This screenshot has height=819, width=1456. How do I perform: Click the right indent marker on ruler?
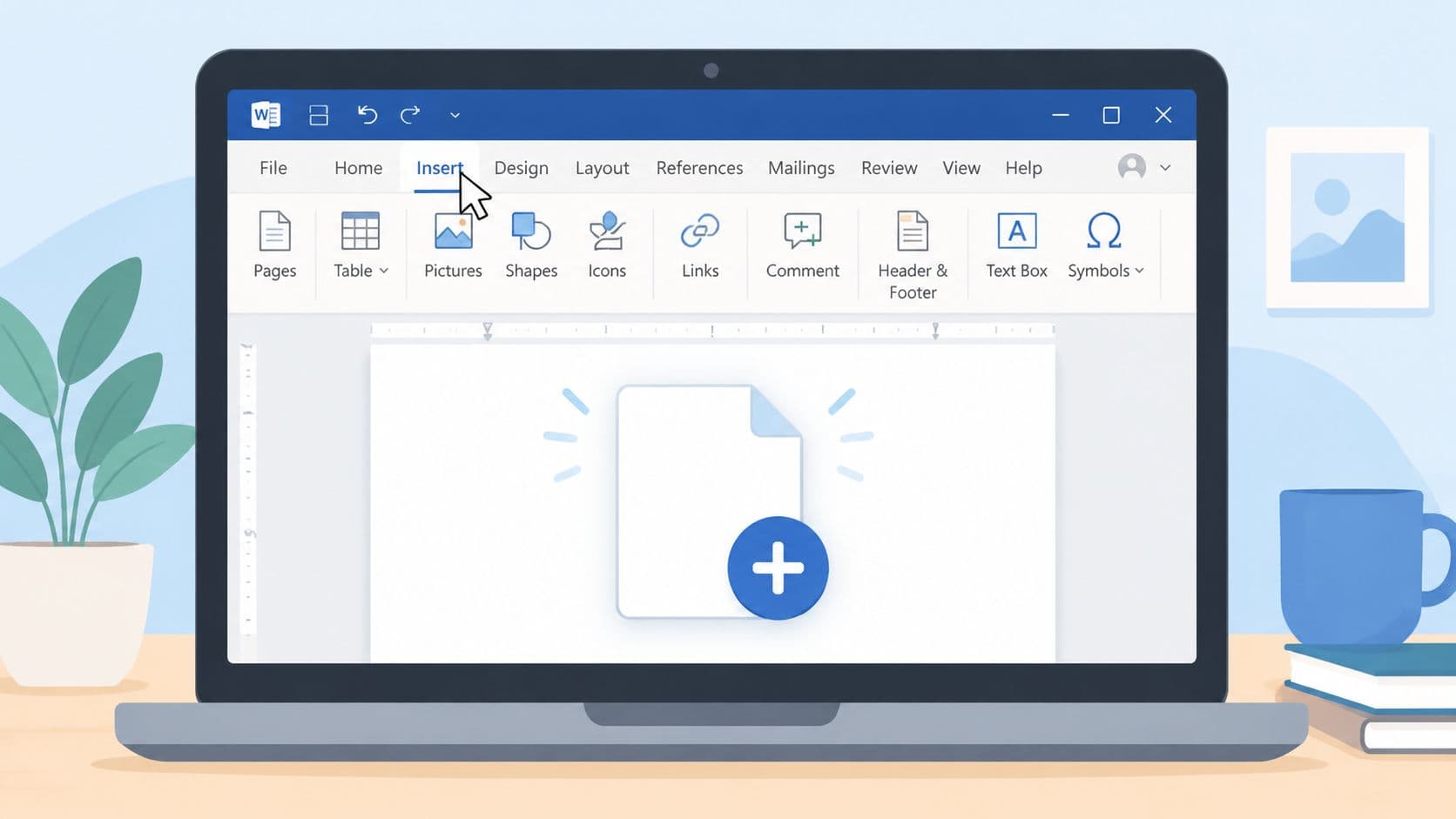tap(935, 331)
